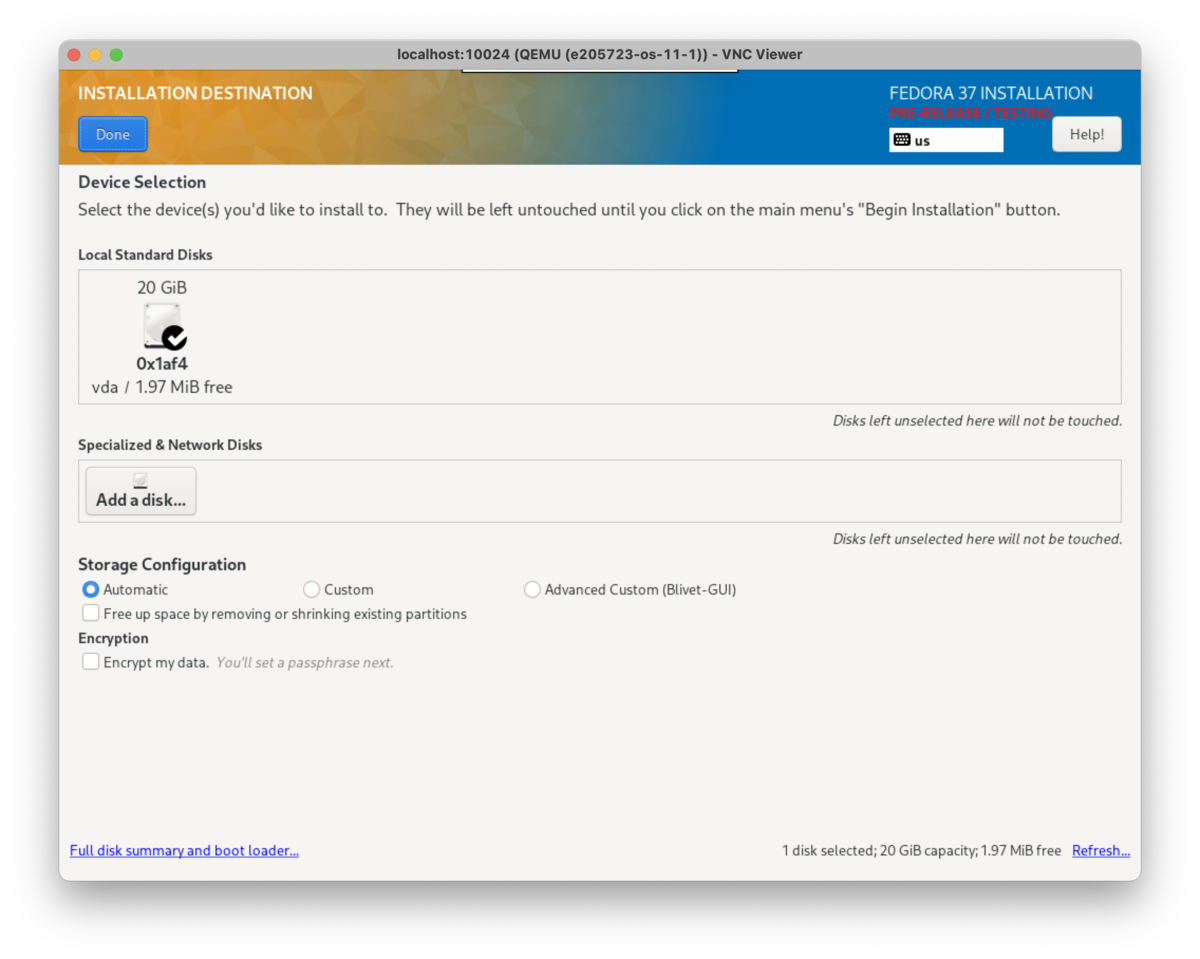Click the VNC Viewer window title text
Image resolution: width=1200 pixels, height=959 pixels.
coord(600,55)
